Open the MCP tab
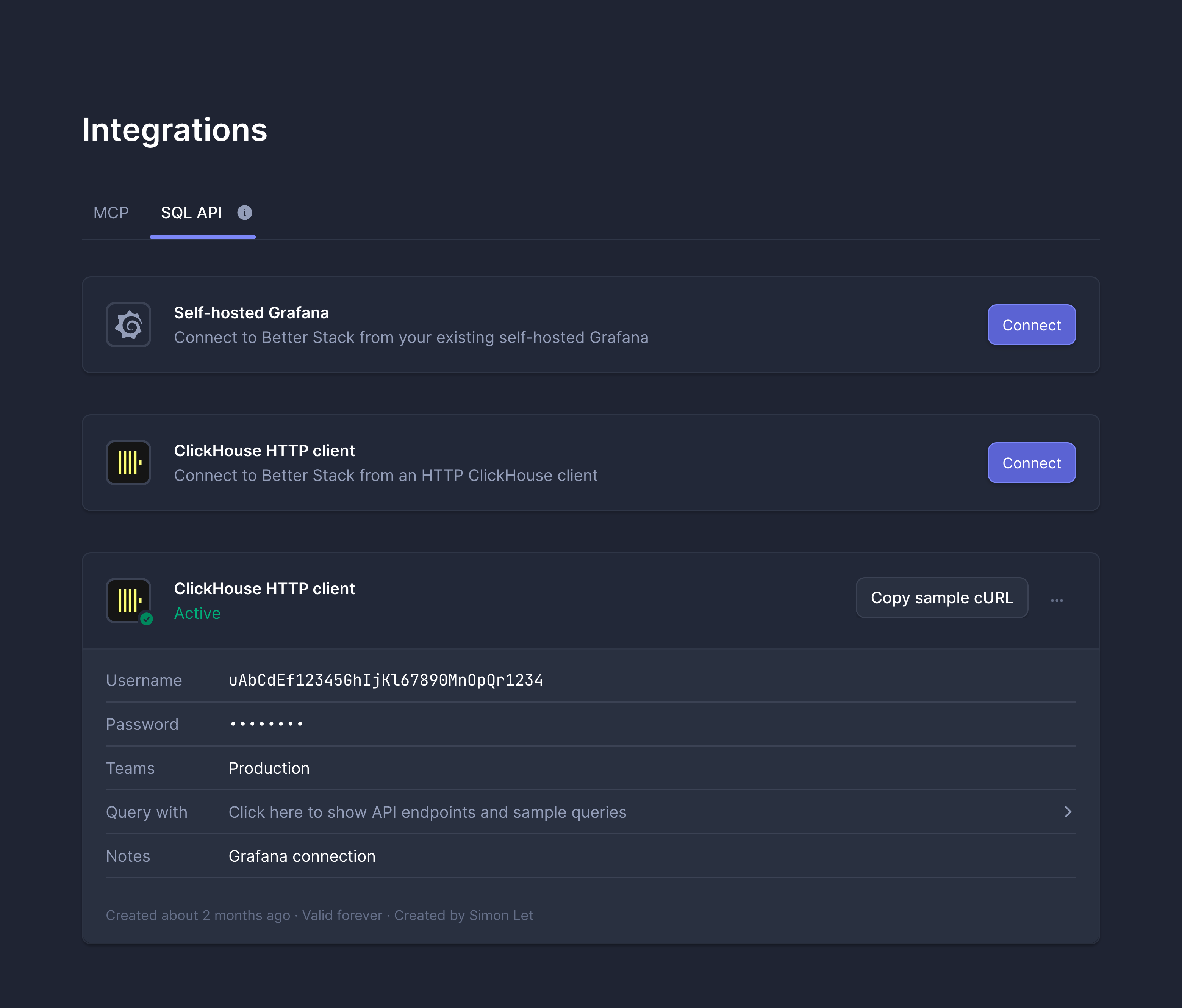Viewport: 1182px width, 1008px height. click(111, 213)
